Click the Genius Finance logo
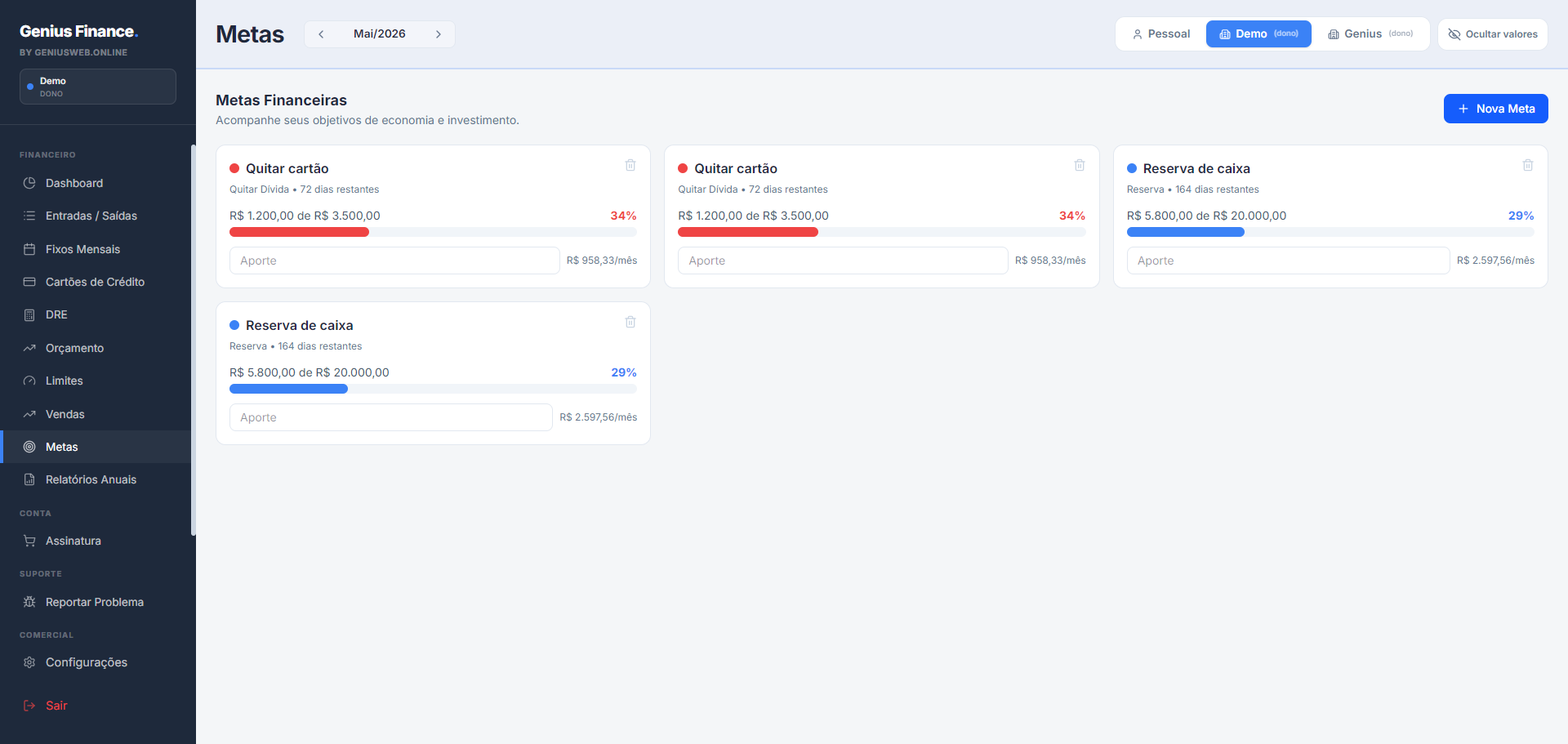The image size is (1568, 744). 79,32
